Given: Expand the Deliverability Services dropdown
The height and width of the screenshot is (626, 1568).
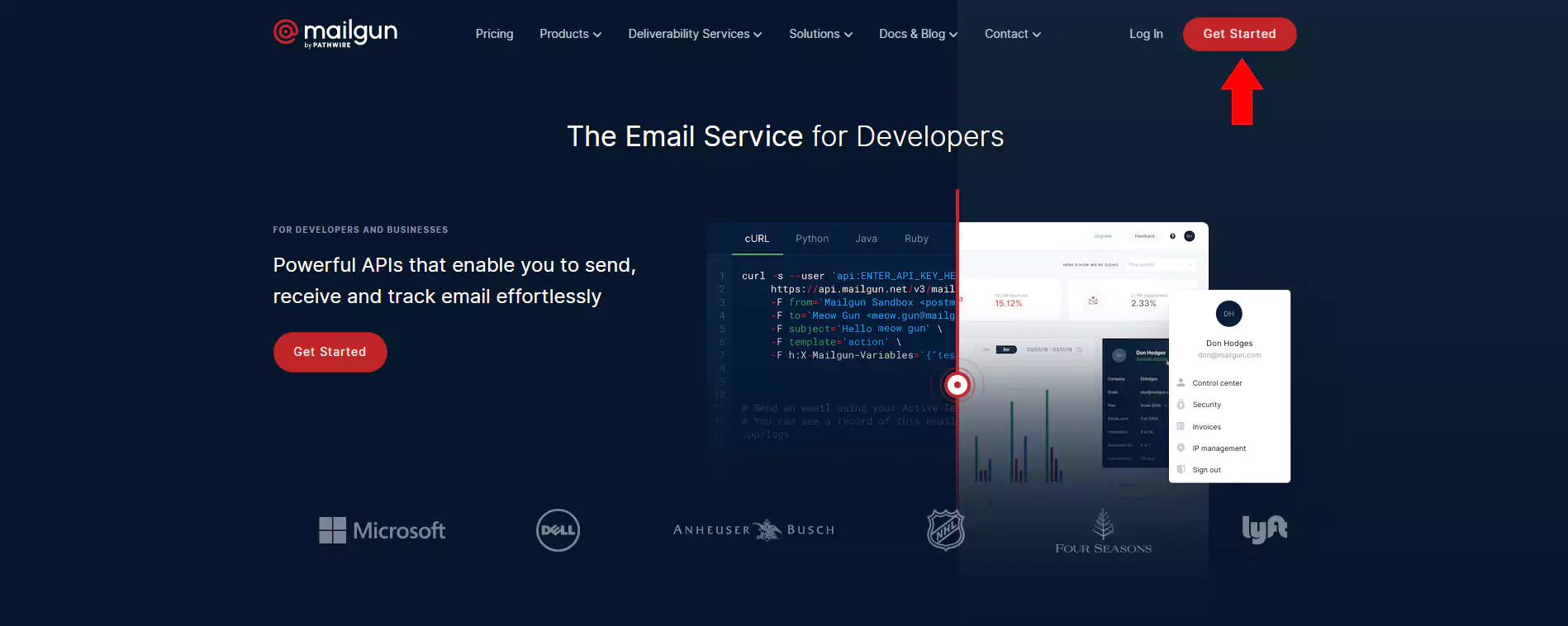Looking at the screenshot, I should point(695,34).
